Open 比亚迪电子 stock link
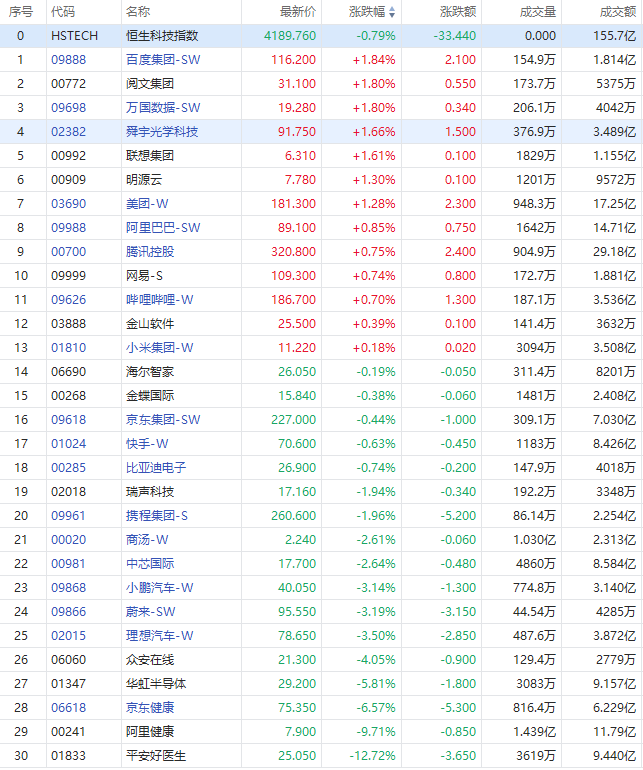 pos(156,468)
